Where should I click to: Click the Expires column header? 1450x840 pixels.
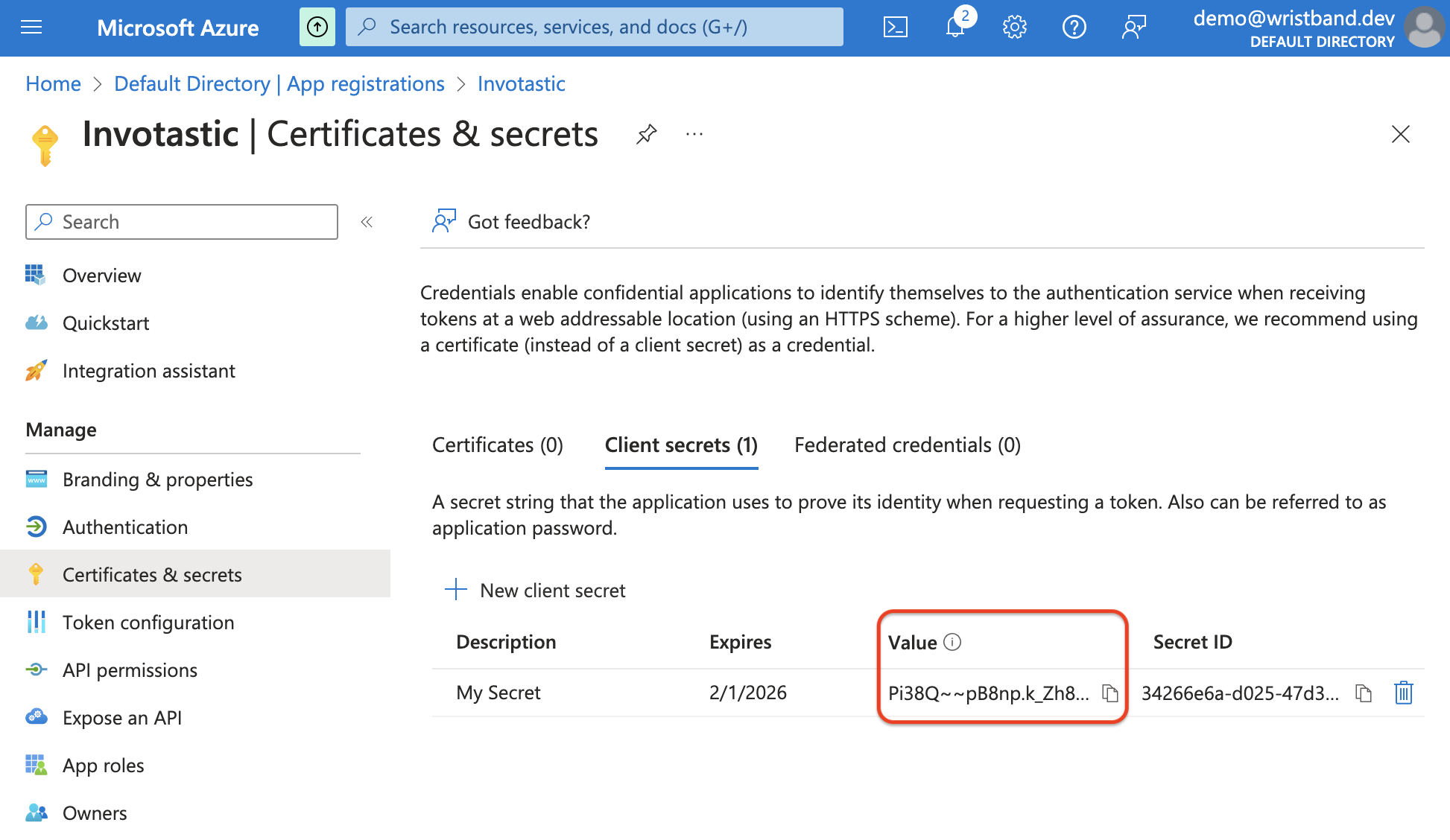(740, 642)
